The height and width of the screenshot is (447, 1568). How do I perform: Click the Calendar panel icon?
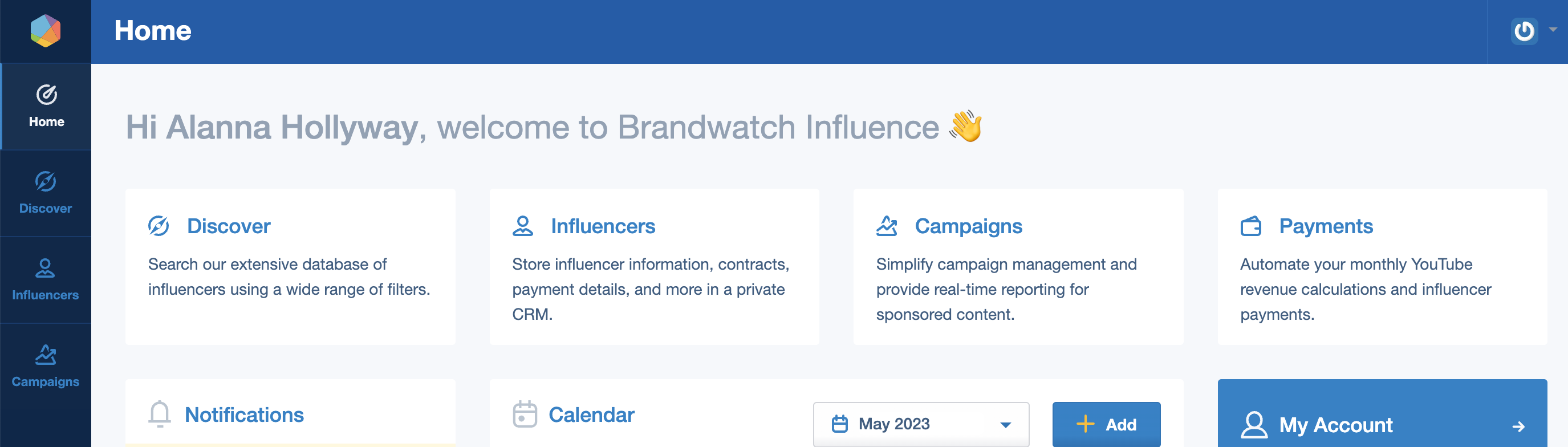(x=525, y=414)
